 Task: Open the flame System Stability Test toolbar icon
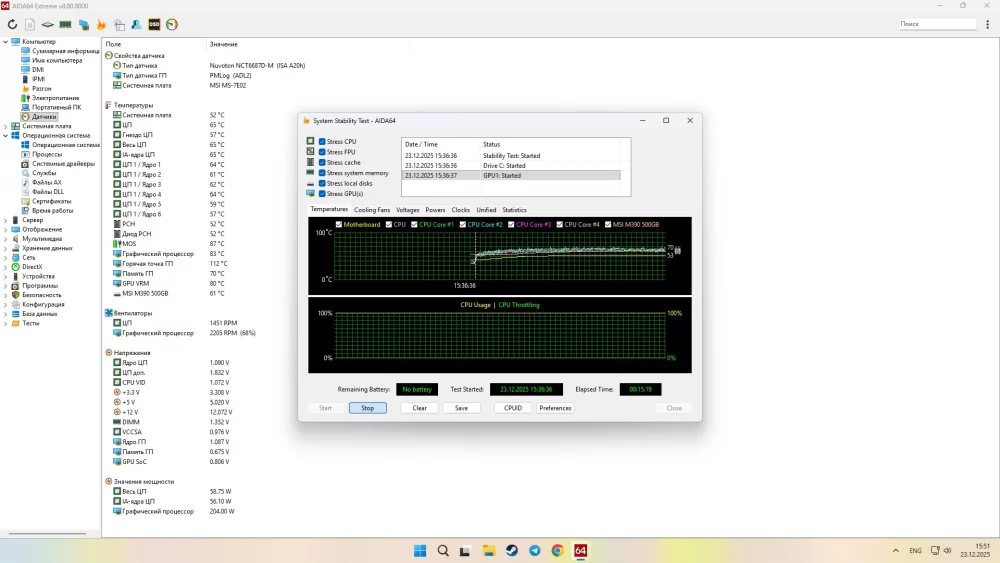coord(101,24)
